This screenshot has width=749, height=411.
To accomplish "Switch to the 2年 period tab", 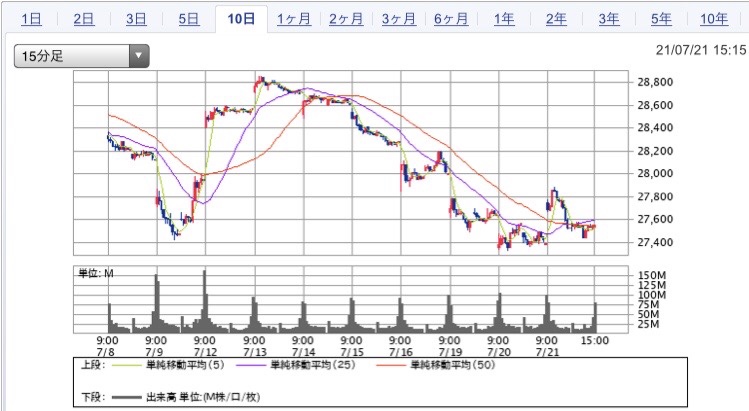I will pos(556,19).
